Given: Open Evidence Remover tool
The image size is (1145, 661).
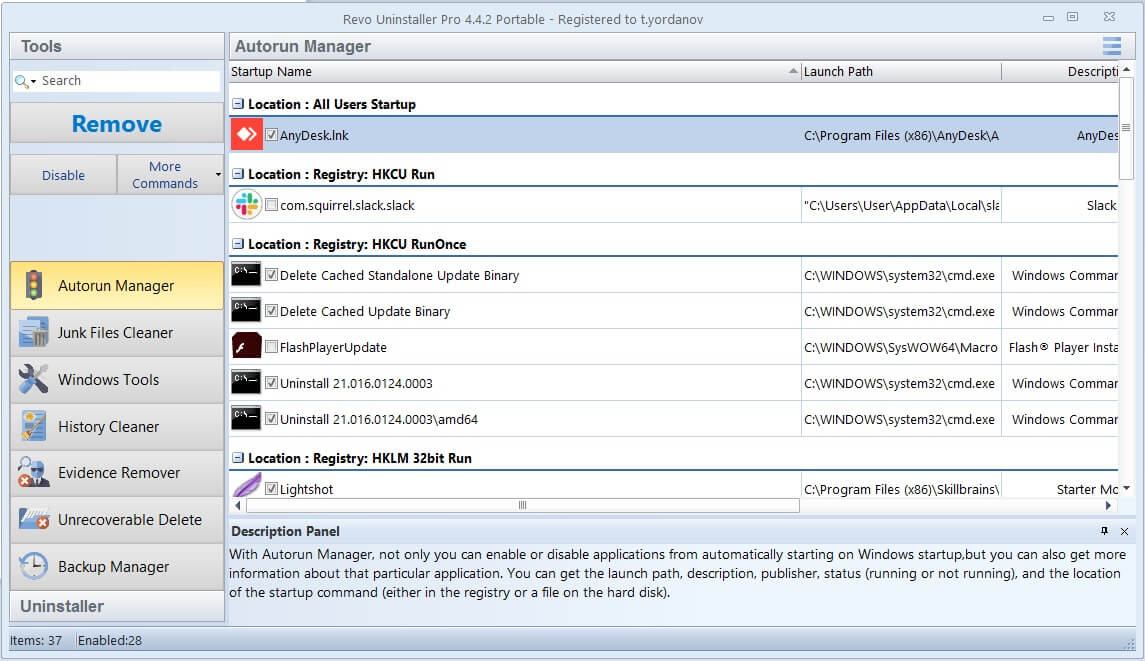Looking at the screenshot, I should coord(117,473).
